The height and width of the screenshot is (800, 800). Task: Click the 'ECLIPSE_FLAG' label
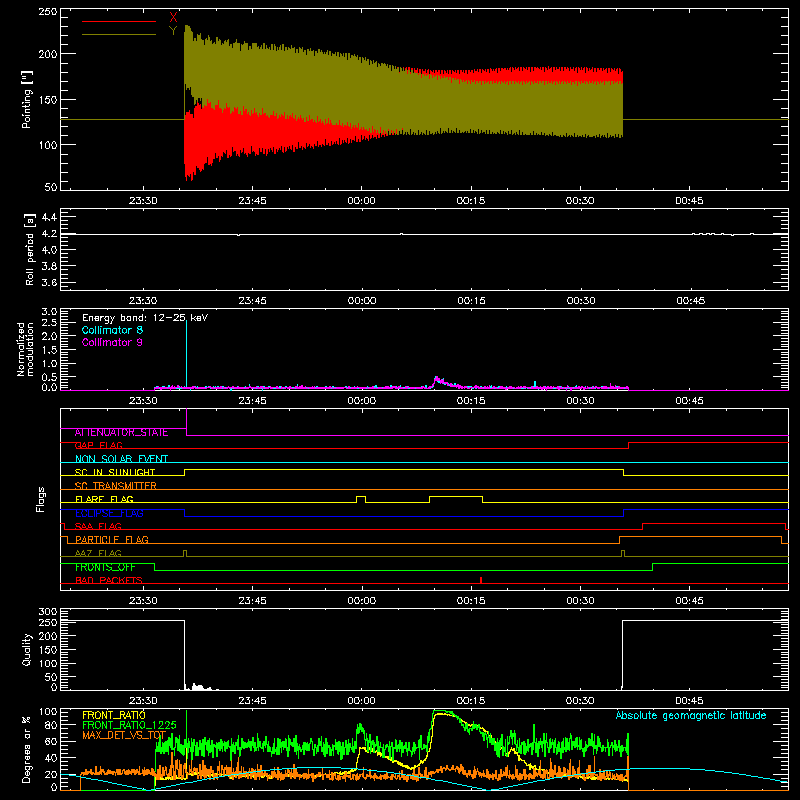point(109,513)
